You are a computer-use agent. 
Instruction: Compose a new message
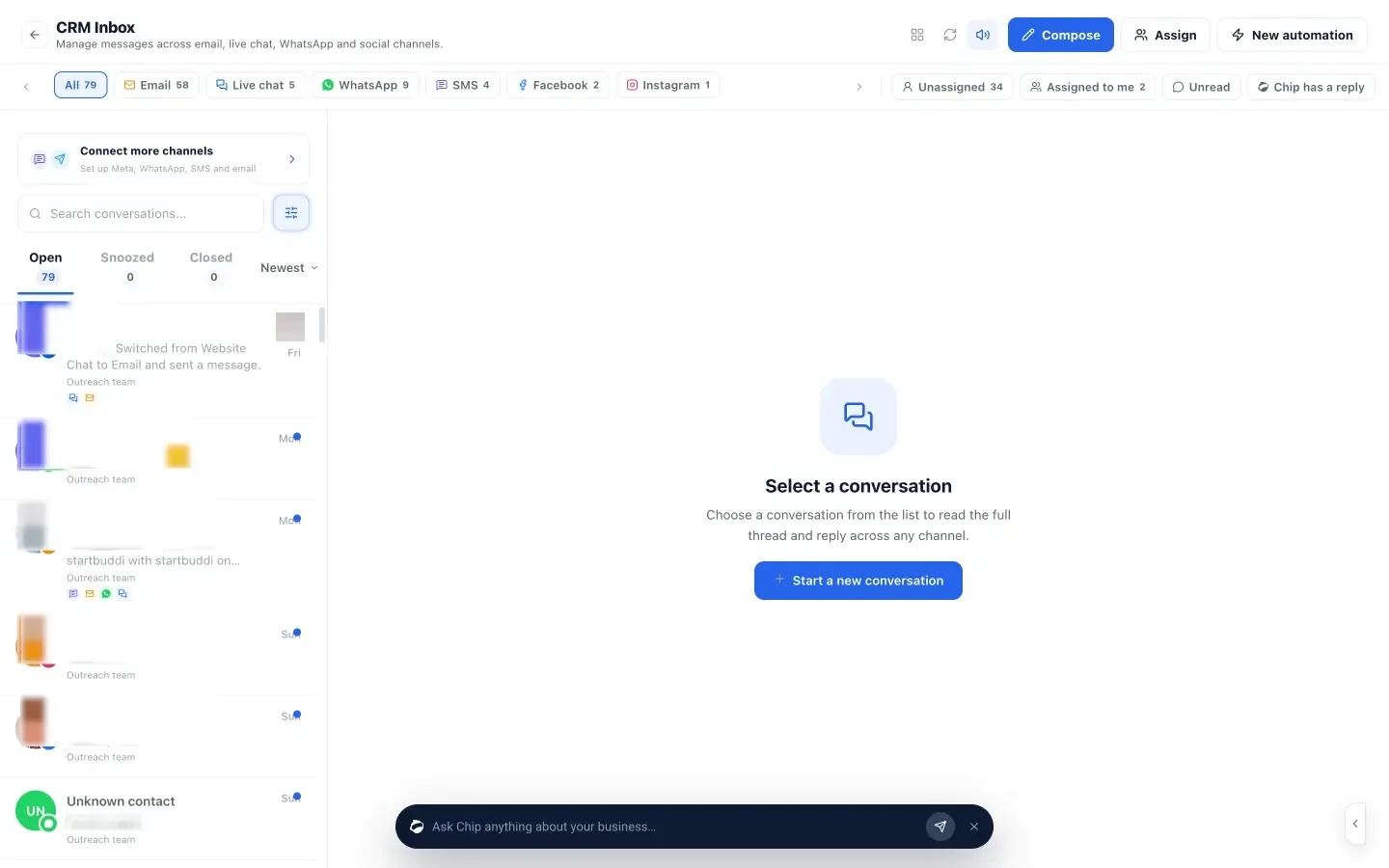click(x=1061, y=35)
